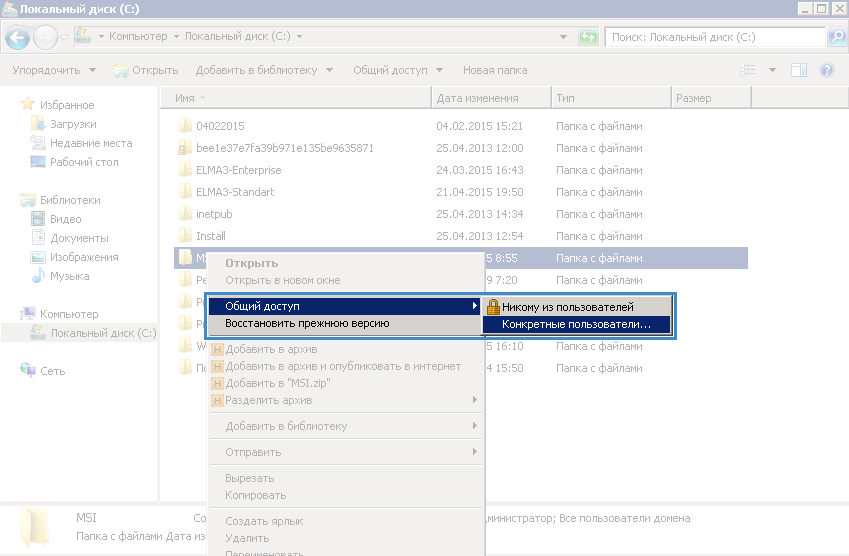Click the Открыть toolbar button
This screenshot has width=849, height=556.
click(146, 70)
